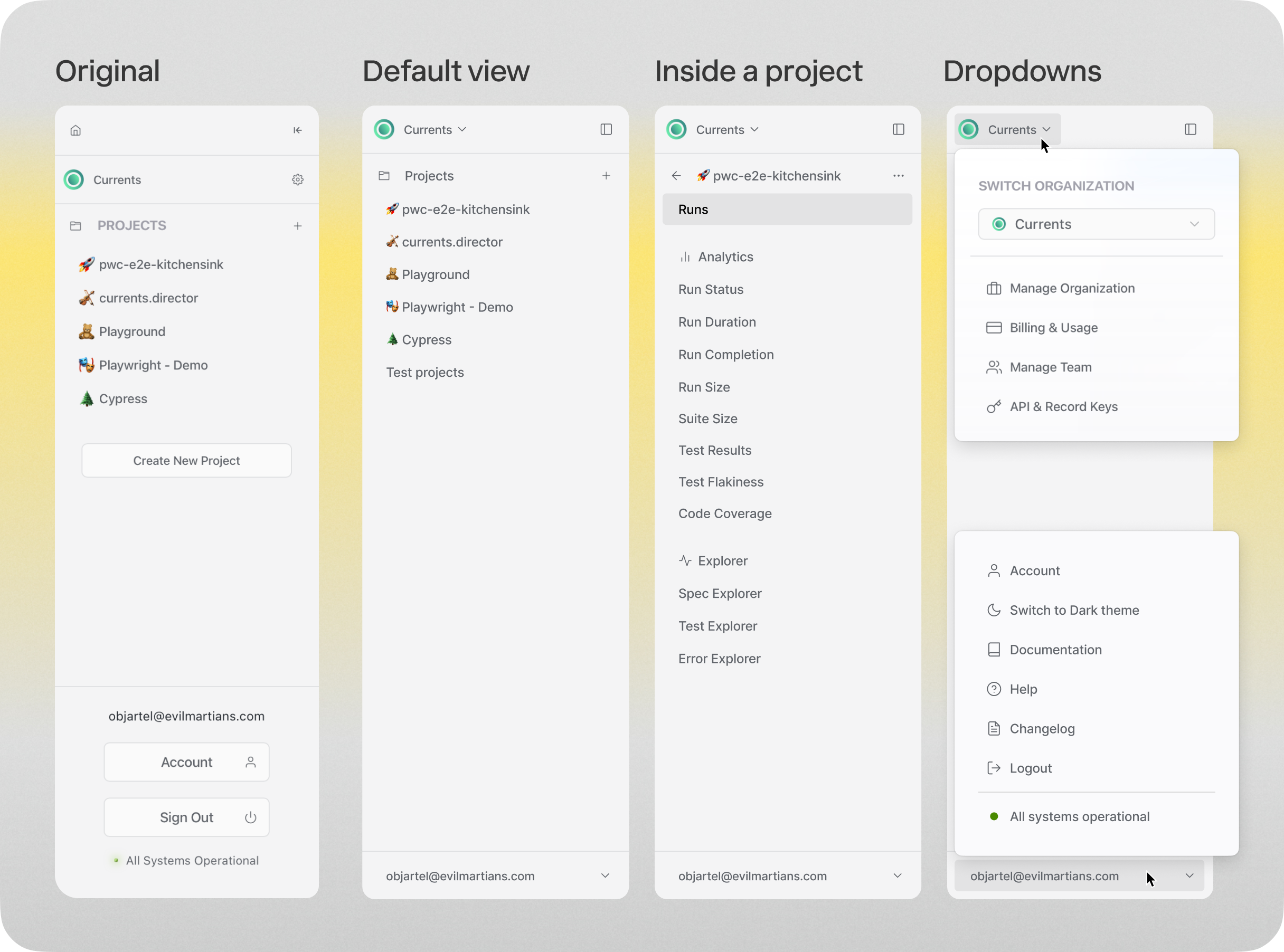Click the Manage Organization briefcase icon
This screenshot has height=952, width=1284.
[994, 288]
